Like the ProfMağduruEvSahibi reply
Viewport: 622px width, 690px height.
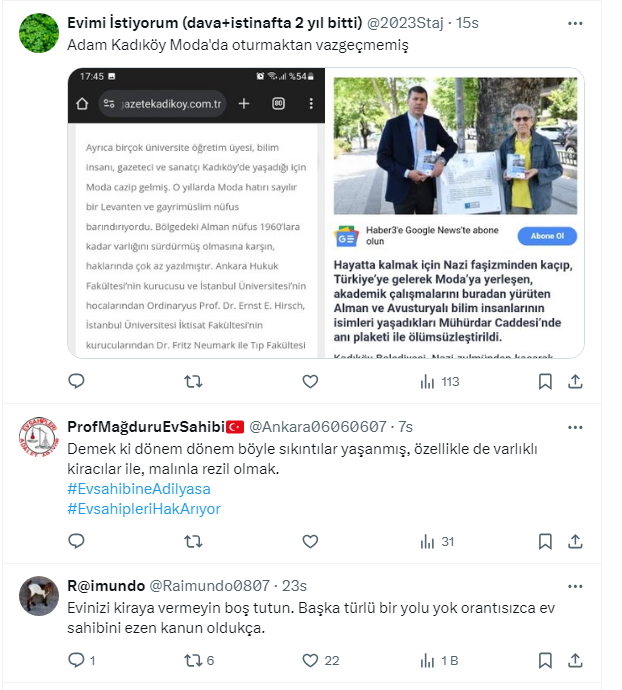310,541
